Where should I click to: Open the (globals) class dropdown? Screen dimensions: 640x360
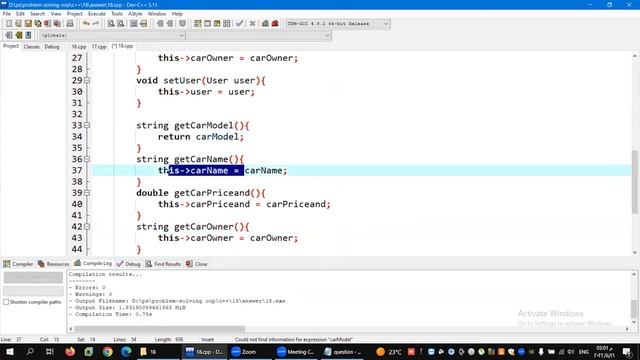pyautogui.click(x=112, y=36)
